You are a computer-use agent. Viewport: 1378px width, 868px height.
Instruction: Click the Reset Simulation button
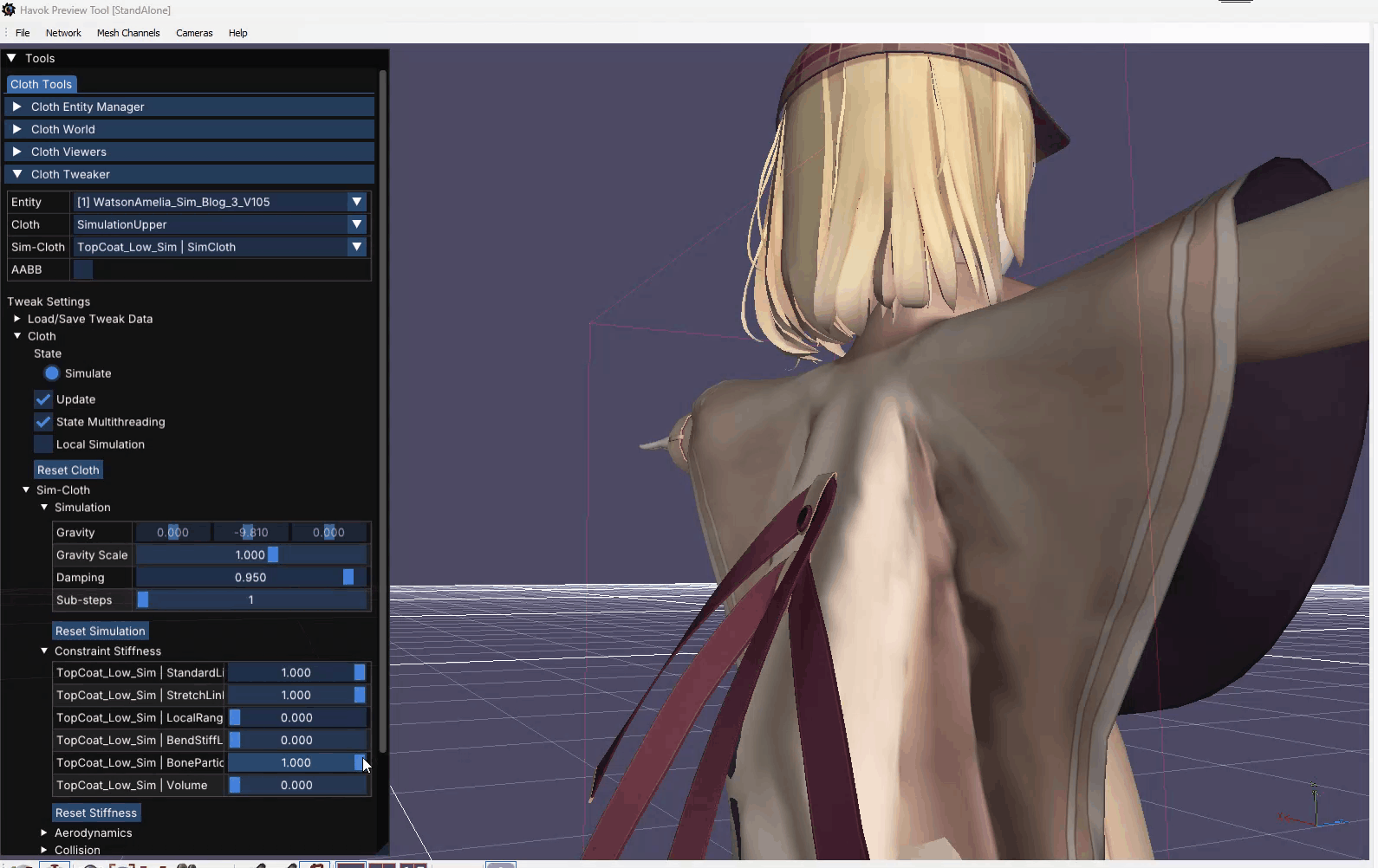coord(101,631)
